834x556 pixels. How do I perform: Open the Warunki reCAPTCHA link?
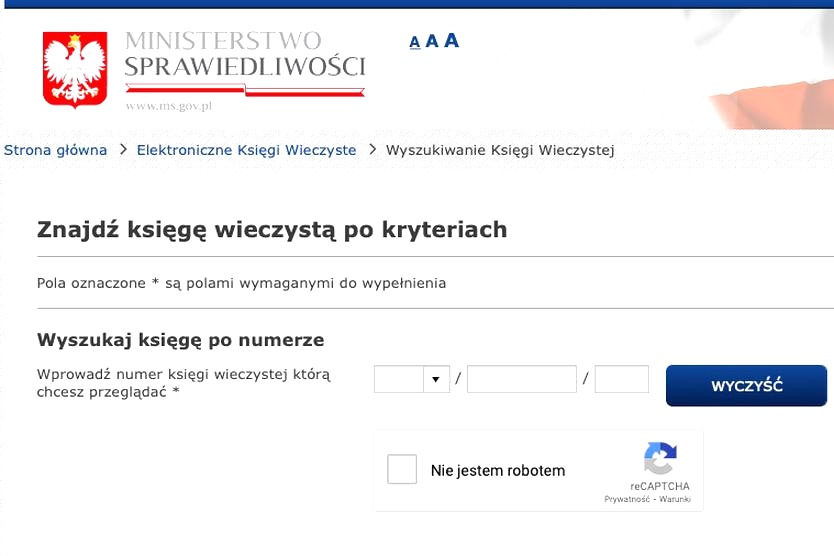click(674, 499)
